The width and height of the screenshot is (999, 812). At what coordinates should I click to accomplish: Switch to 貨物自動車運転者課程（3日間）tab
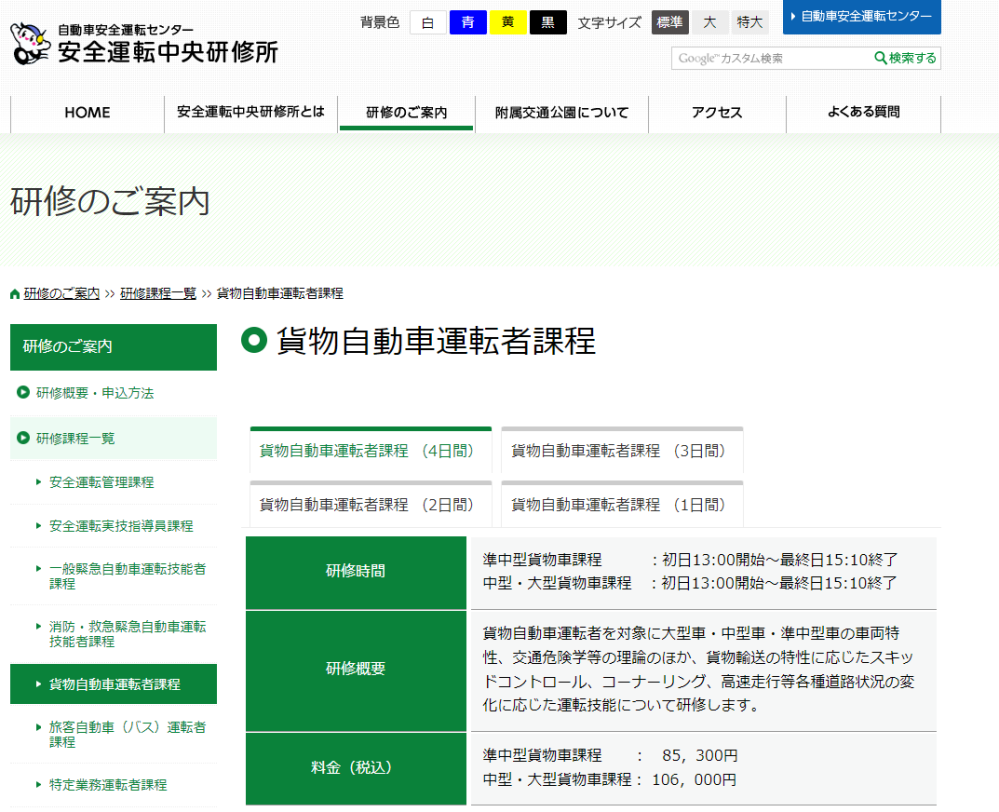pyautogui.click(x=622, y=451)
